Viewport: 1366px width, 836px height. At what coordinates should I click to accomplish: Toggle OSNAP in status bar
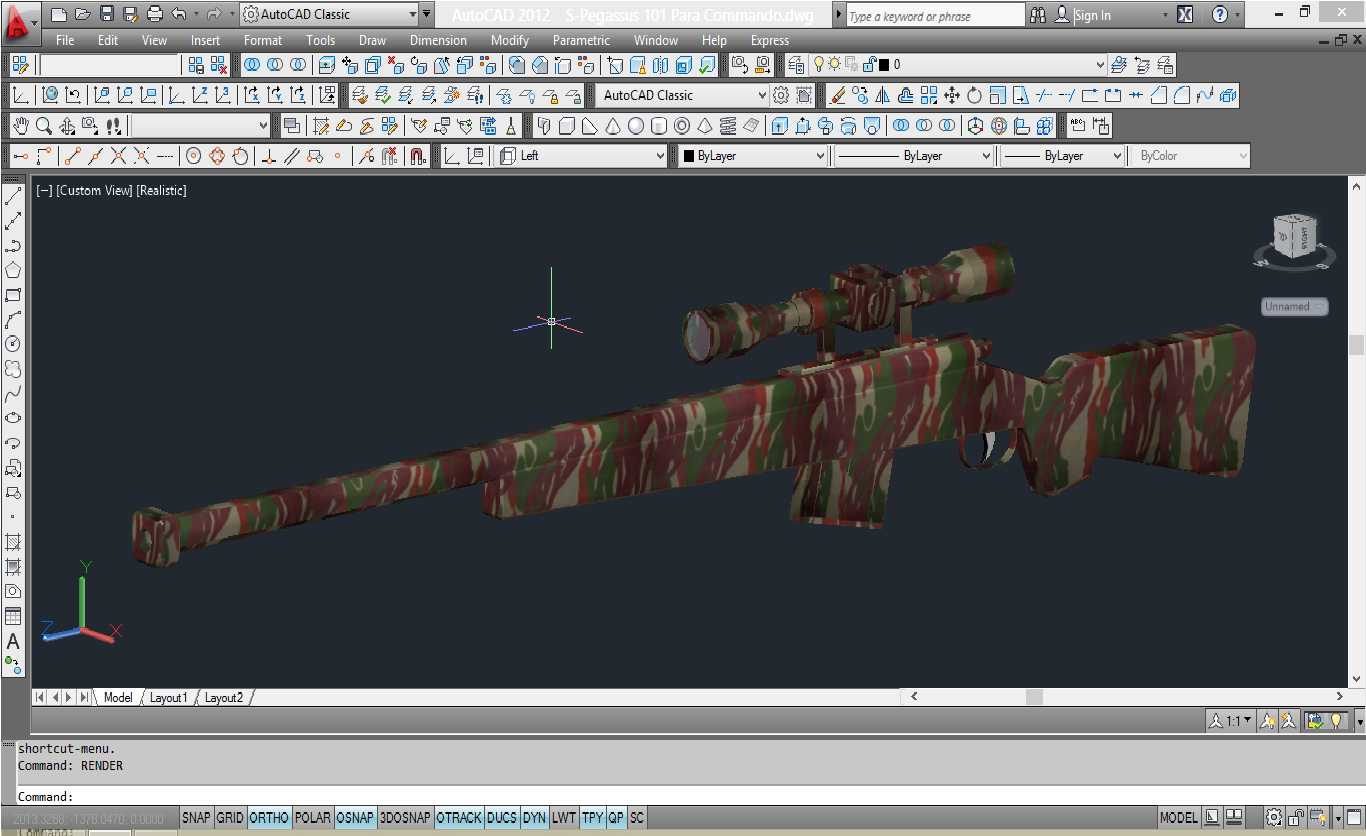[355, 818]
